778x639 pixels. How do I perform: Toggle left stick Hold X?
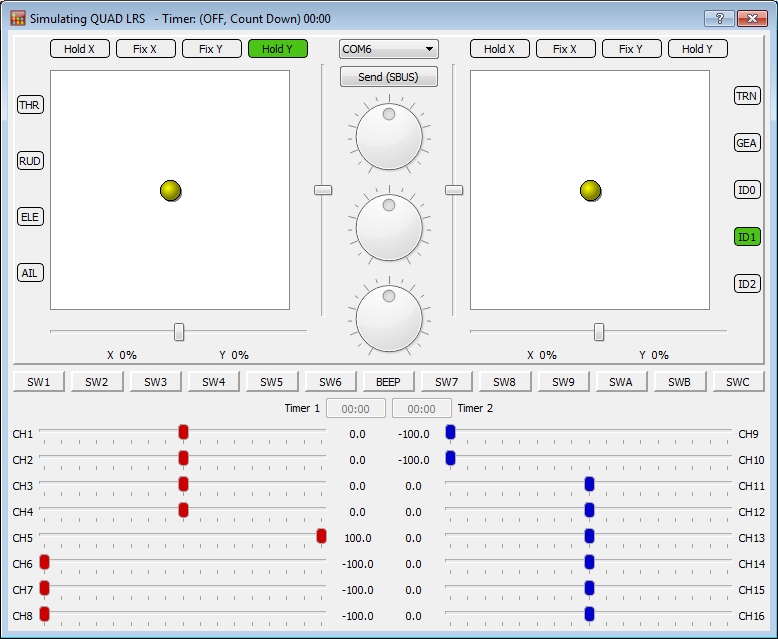tap(79, 49)
